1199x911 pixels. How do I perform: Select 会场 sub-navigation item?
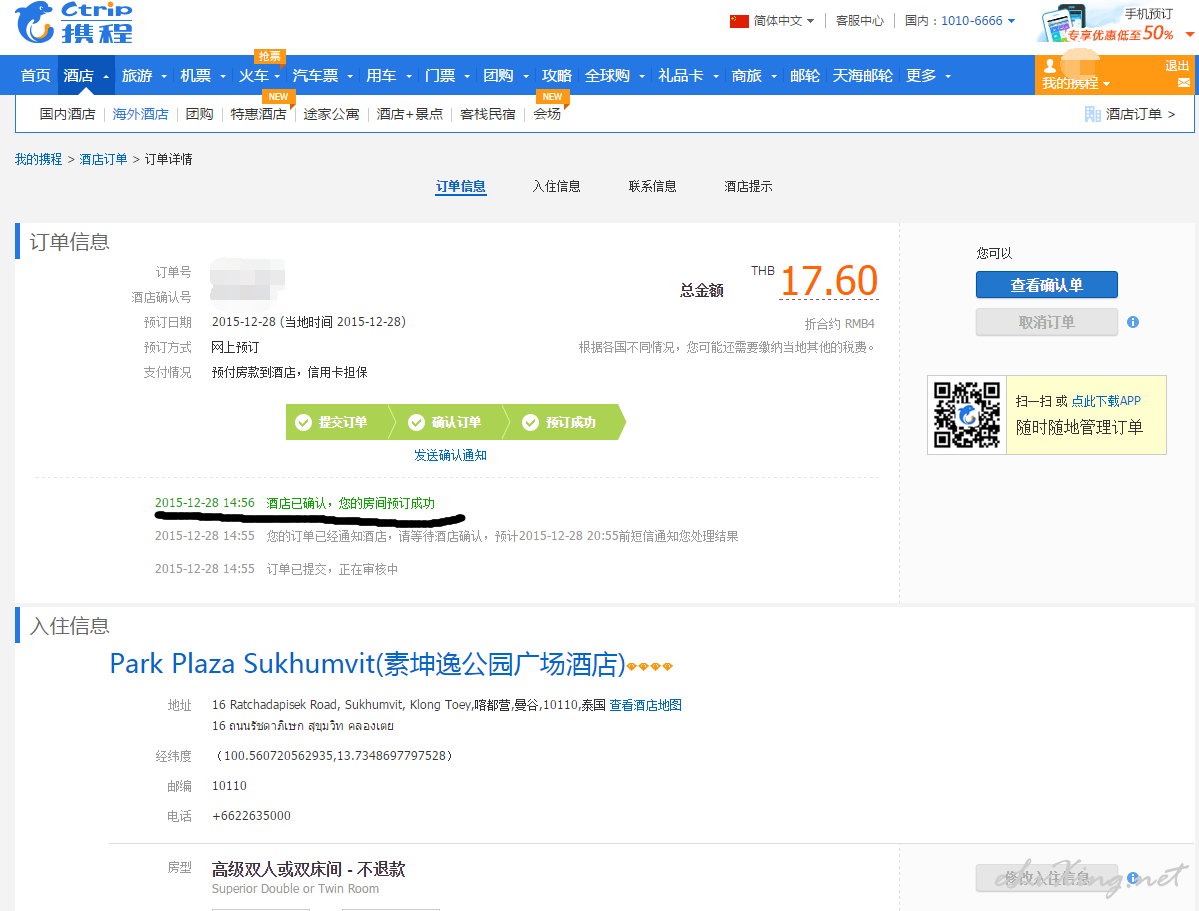point(547,114)
